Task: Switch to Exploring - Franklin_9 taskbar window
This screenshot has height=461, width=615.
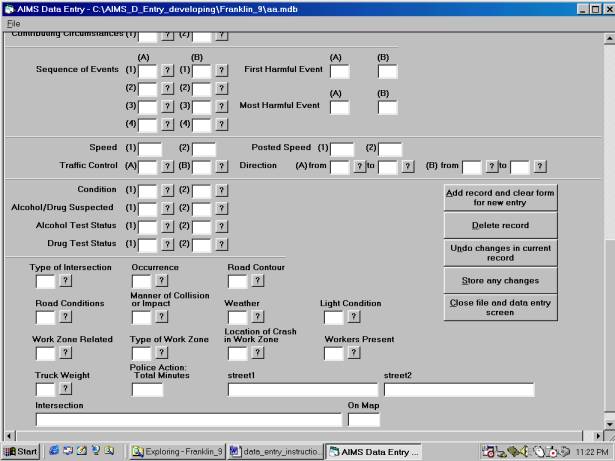Action: [178, 452]
